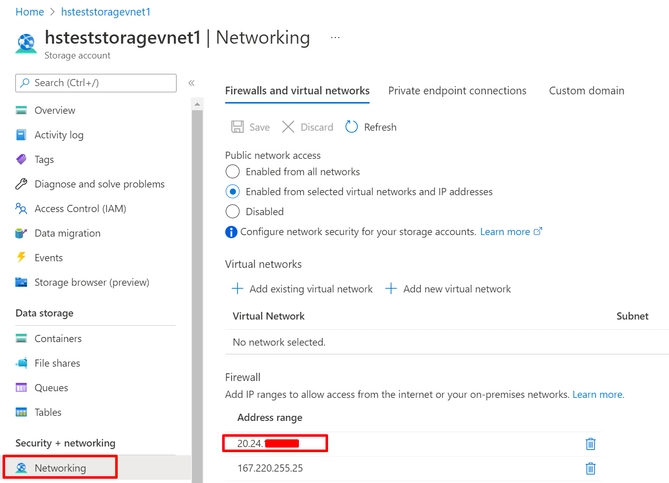Click Add existing virtual network
669x483 pixels.
tap(301, 289)
